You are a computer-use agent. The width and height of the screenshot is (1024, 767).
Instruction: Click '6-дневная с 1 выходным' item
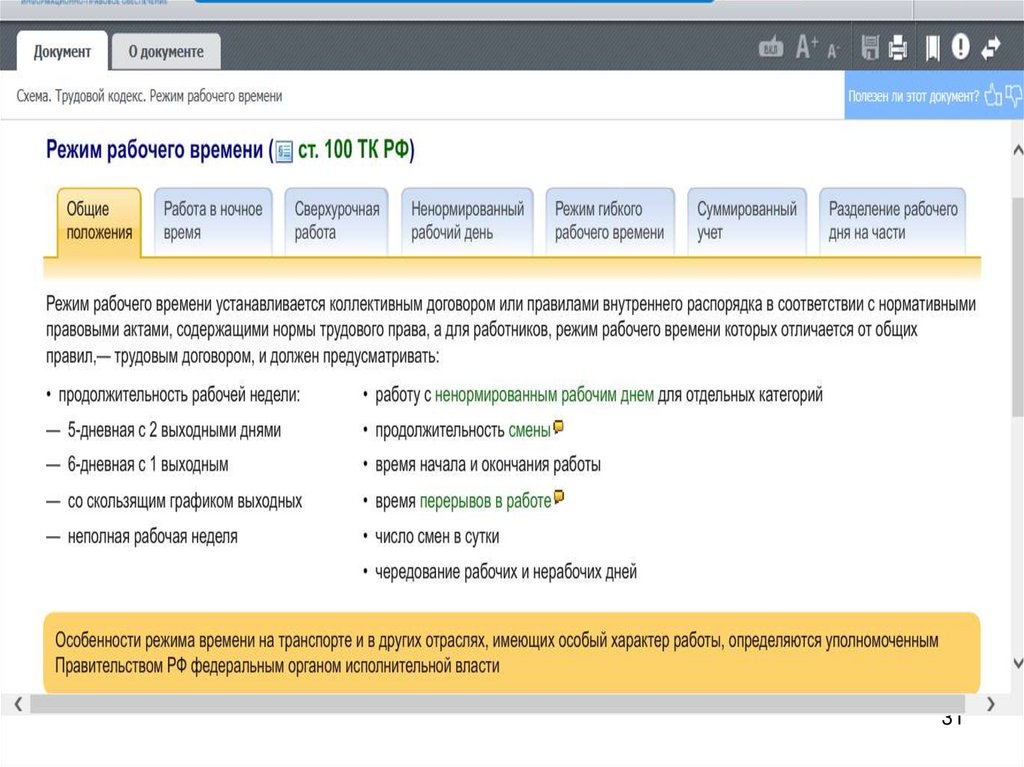pos(148,465)
